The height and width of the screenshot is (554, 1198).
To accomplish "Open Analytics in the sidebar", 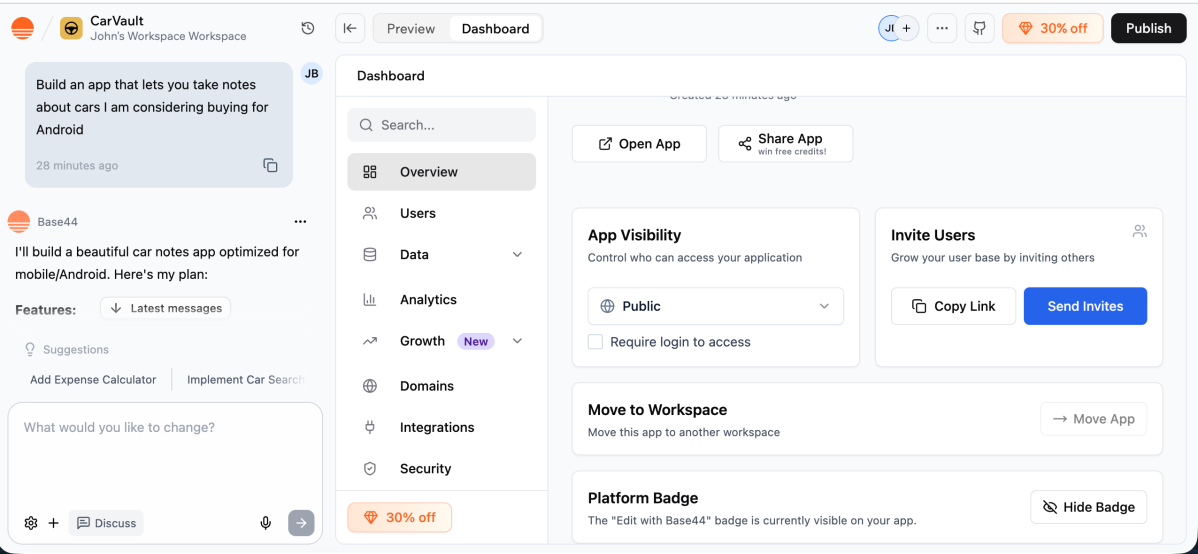I will 442,300.
